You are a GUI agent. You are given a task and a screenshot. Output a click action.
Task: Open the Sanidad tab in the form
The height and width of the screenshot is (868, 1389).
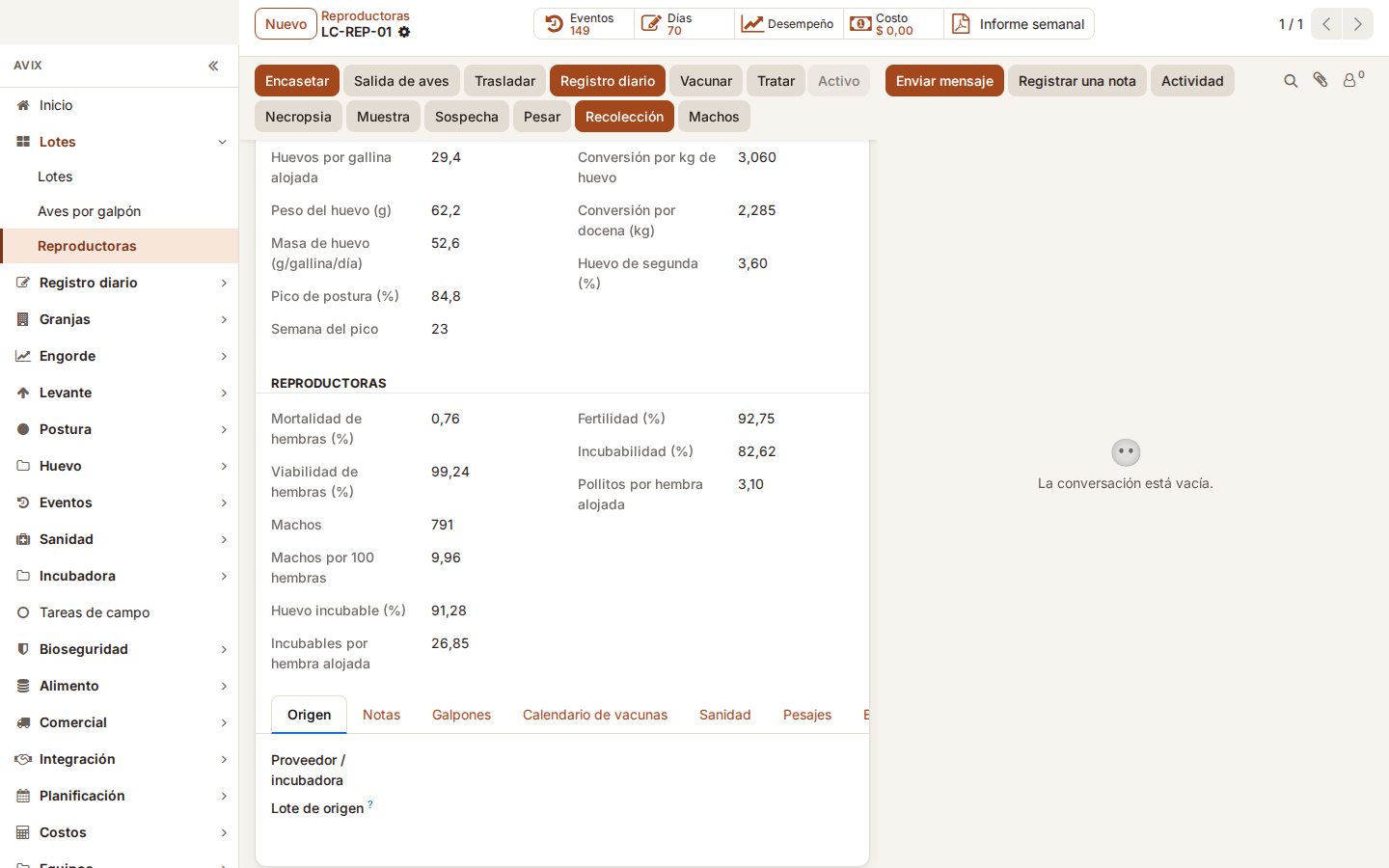(725, 715)
